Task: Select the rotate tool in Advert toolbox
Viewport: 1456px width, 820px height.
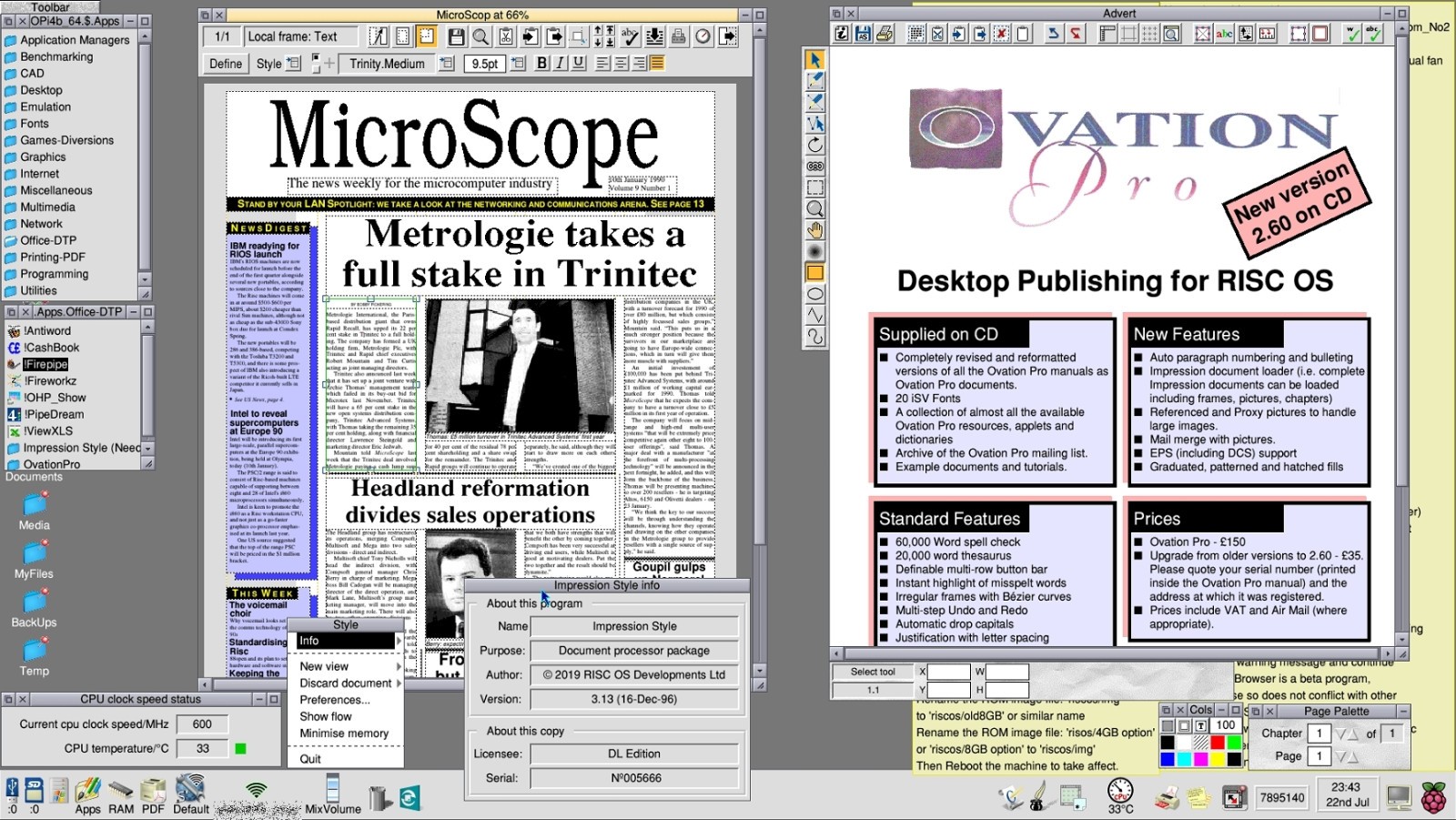Action: (815, 145)
